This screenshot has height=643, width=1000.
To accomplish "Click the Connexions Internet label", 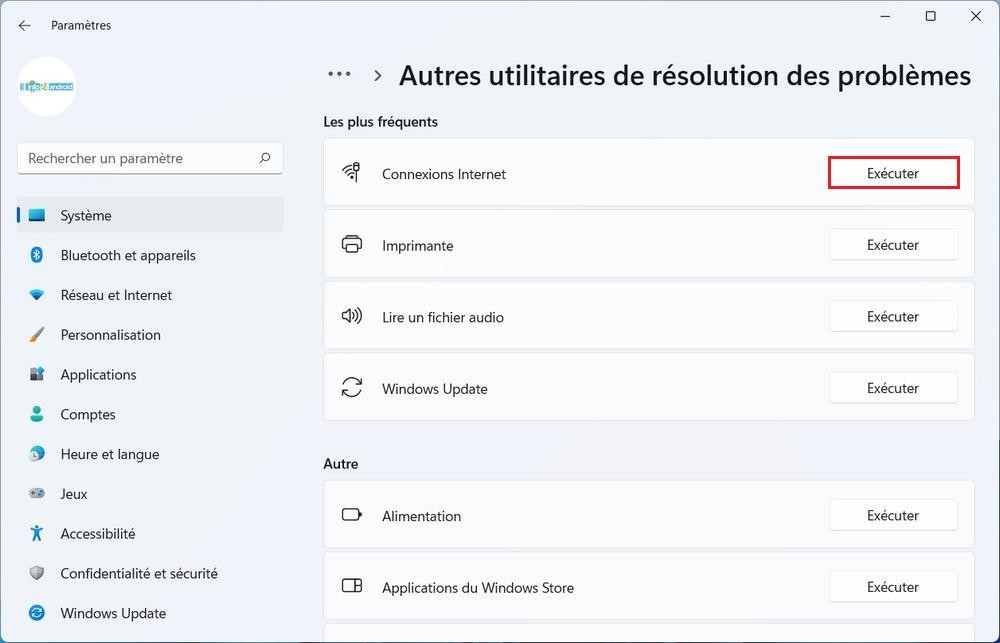I will [444, 174].
